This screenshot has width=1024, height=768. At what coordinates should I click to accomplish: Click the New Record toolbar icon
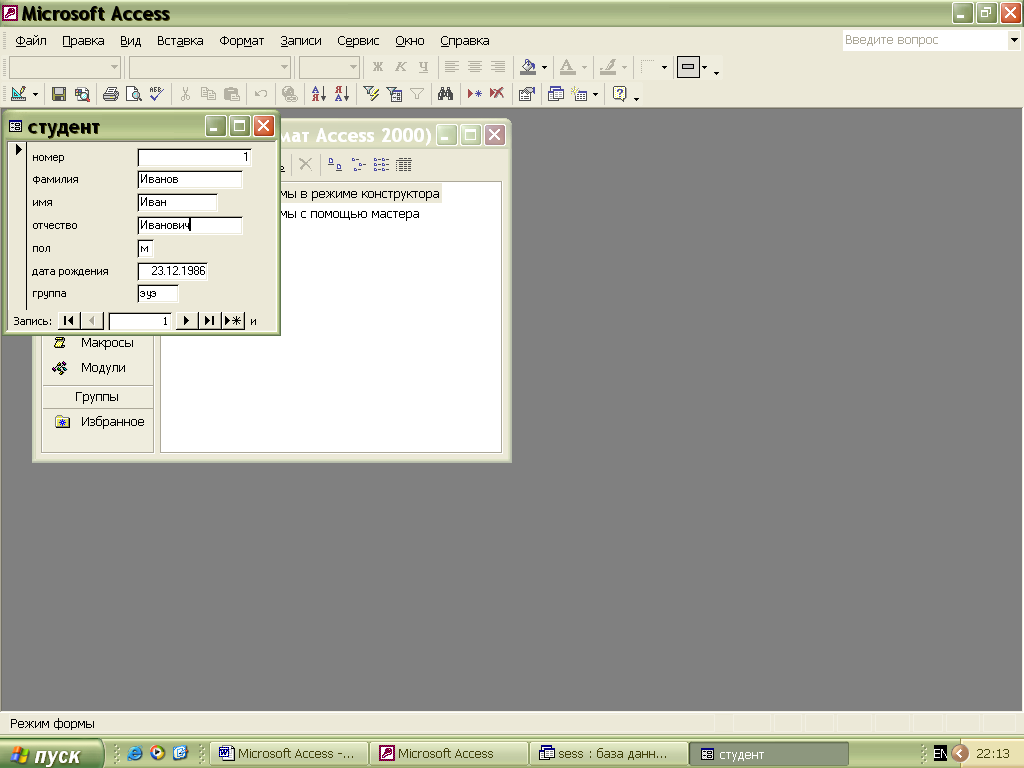tap(474, 94)
